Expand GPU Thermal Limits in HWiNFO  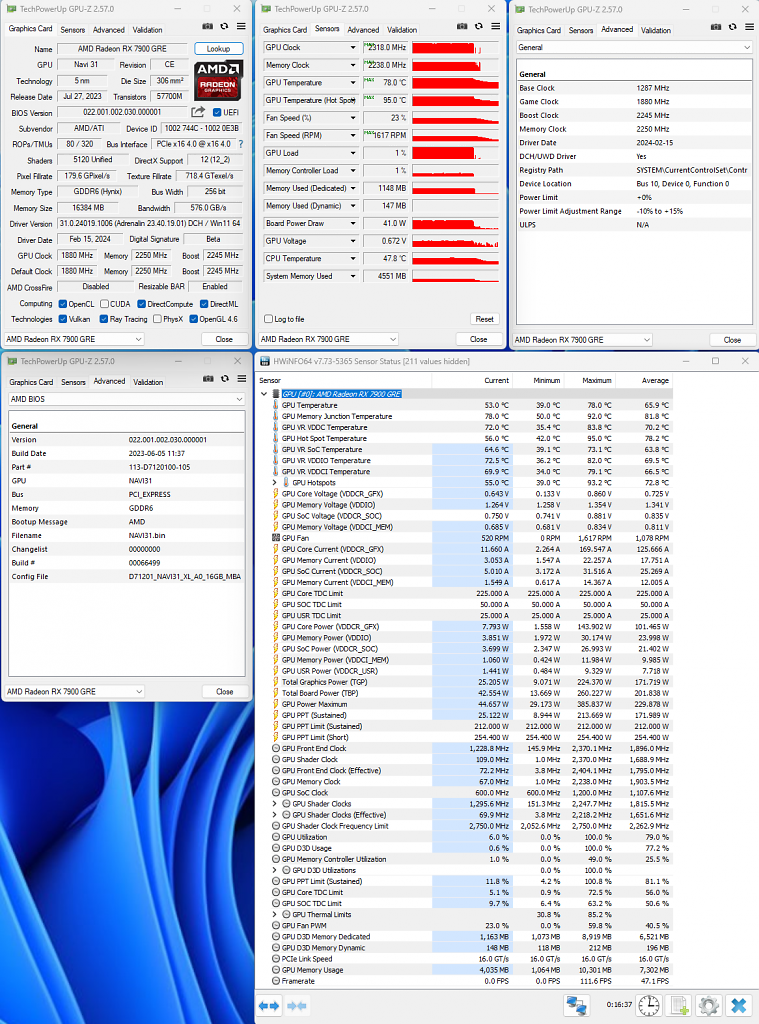pos(275,914)
